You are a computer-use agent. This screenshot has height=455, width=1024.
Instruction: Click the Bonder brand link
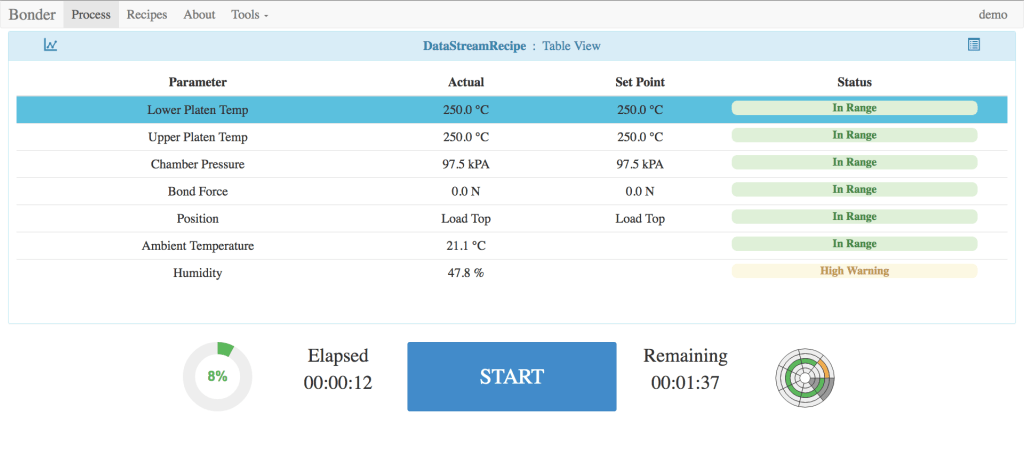[32, 14]
